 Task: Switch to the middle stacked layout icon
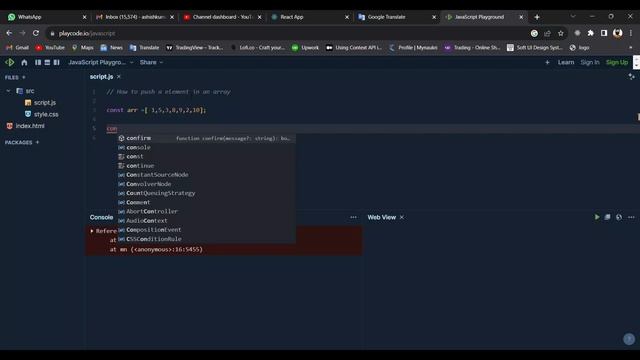(x=47, y=62)
